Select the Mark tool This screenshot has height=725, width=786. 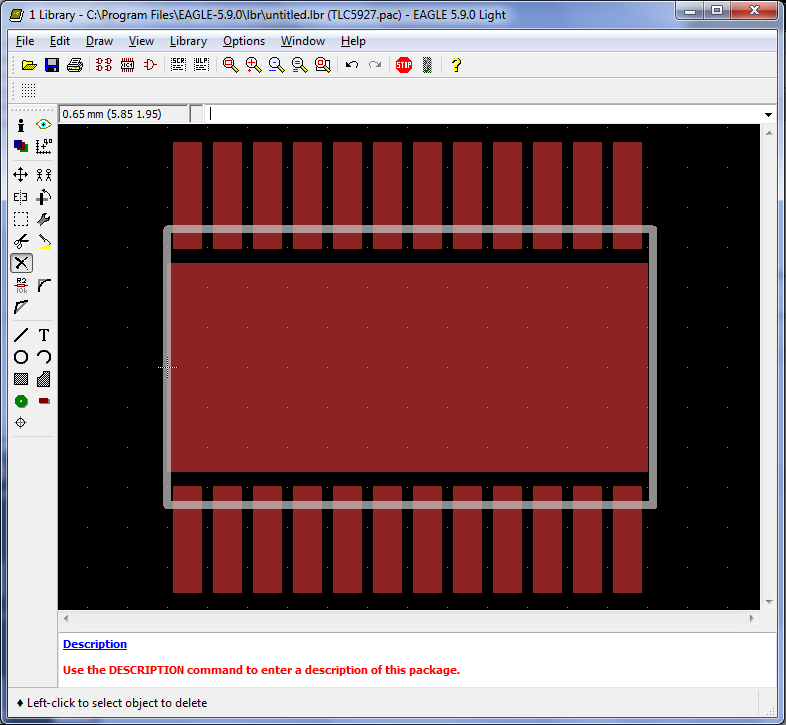[44, 146]
